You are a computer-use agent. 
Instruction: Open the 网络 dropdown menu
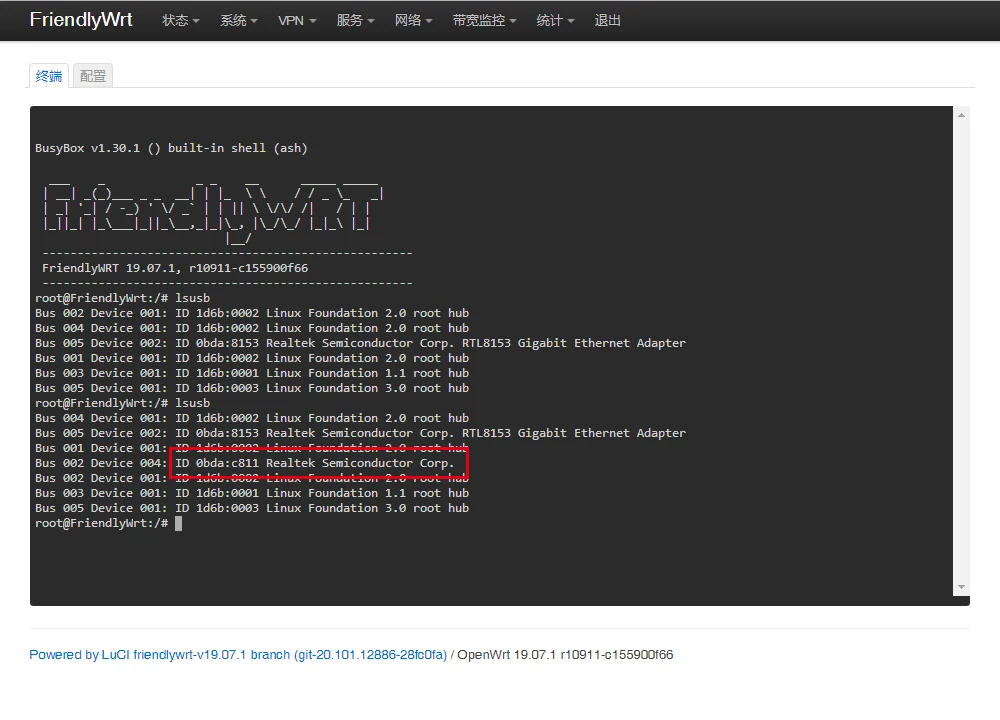point(413,20)
